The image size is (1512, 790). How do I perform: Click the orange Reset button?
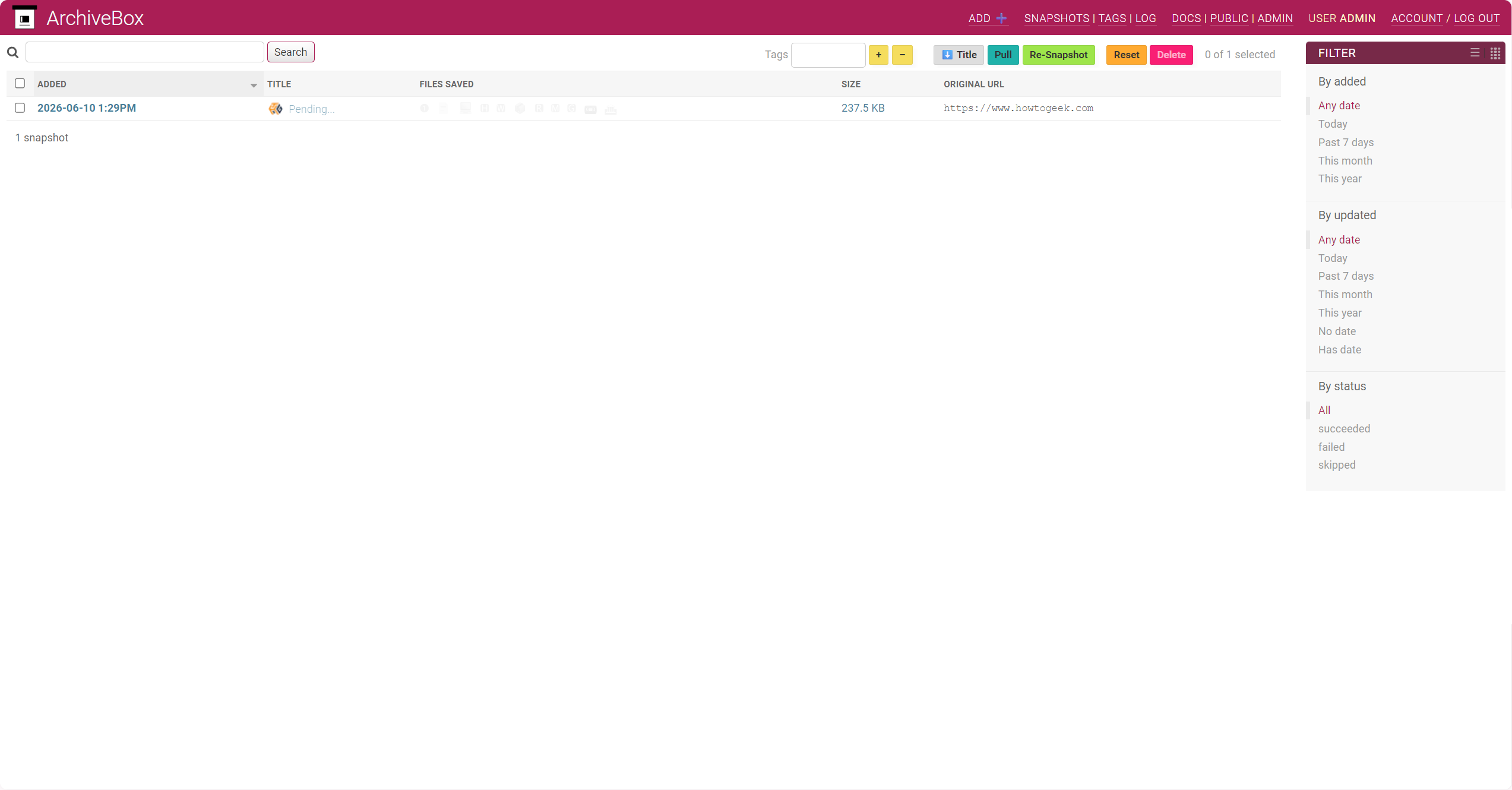pyautogui.click(x=1126, y=55)
